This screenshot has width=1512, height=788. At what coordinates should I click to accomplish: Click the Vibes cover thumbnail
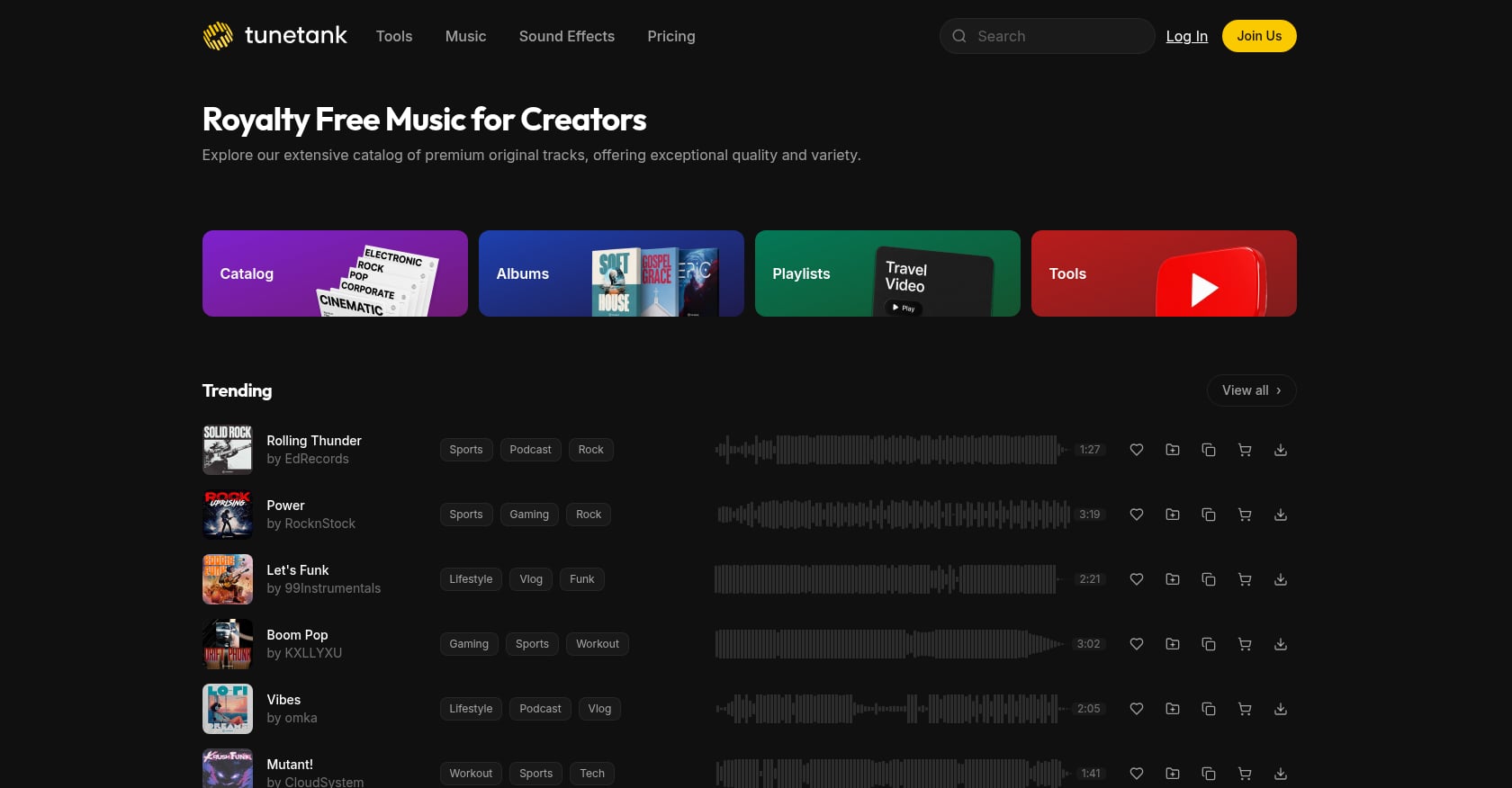[x=228, y=709]
